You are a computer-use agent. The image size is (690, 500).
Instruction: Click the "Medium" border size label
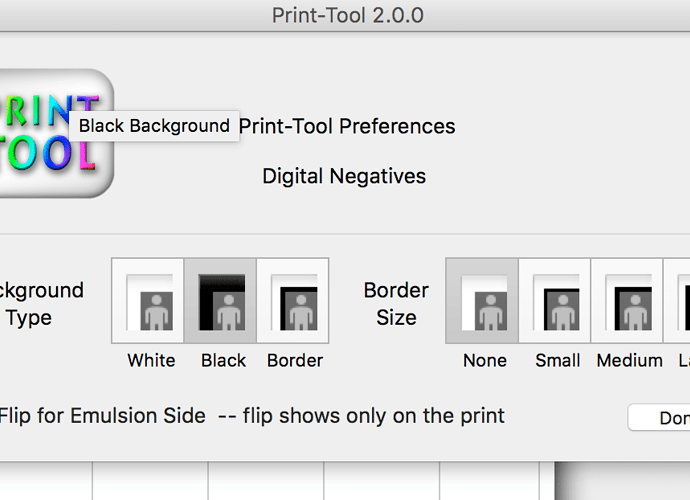tap(629, 360)
